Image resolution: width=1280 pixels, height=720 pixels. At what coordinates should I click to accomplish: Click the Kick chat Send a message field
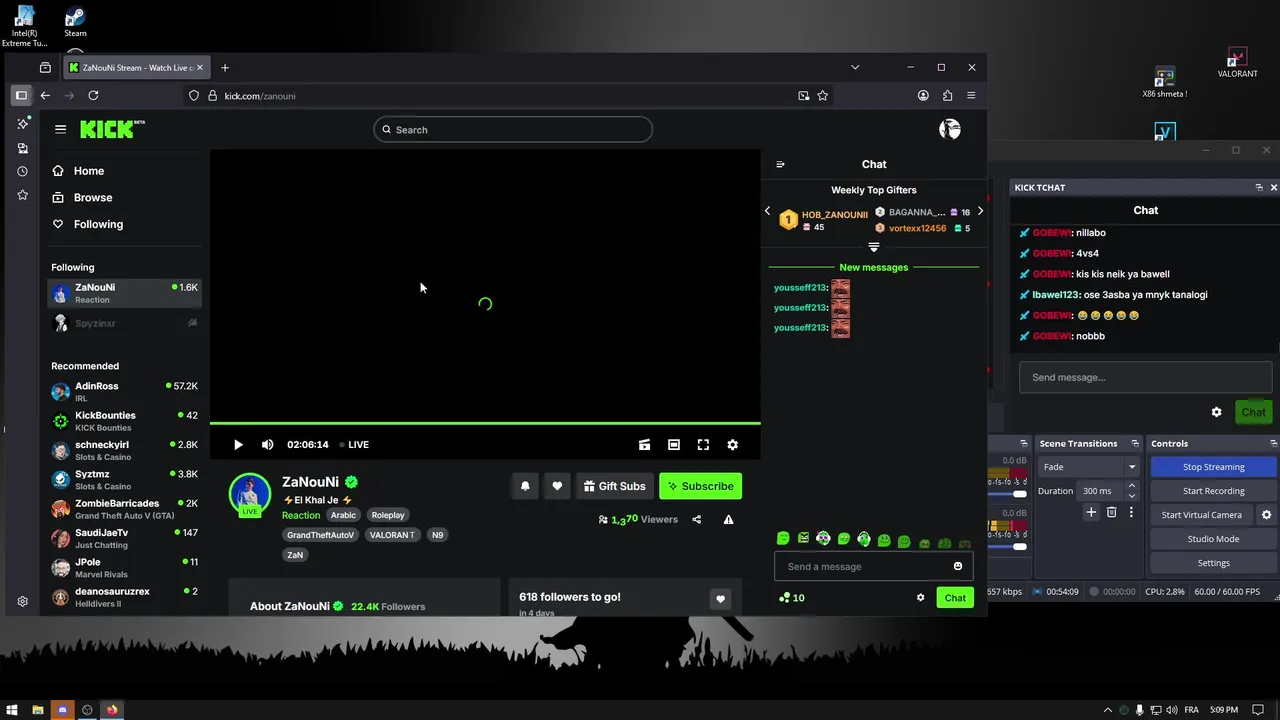865,567
